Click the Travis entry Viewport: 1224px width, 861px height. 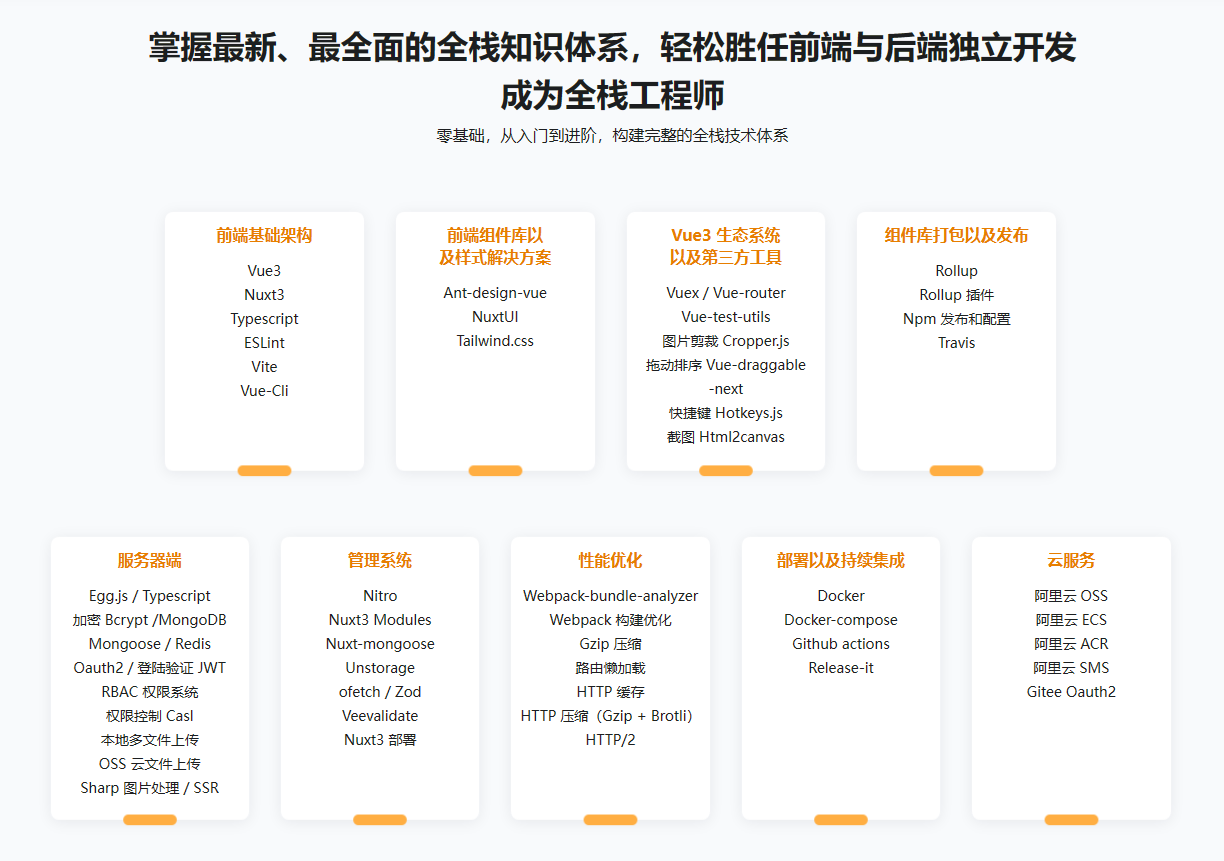[956, 343]
